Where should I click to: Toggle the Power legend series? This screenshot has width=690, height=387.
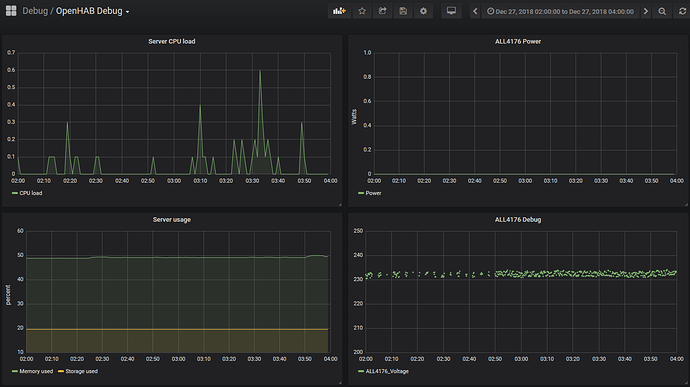374,193
